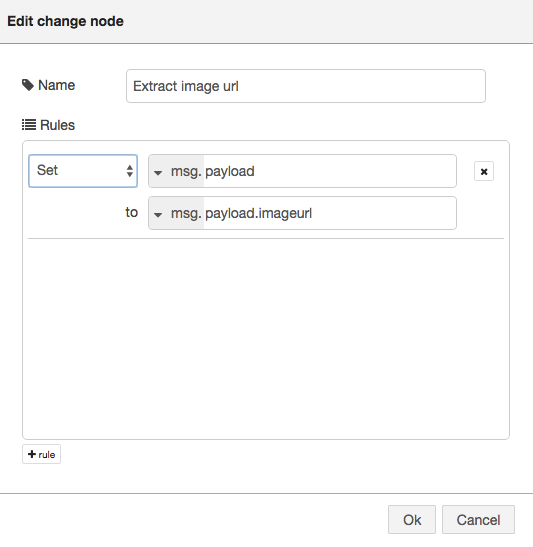Confirm changes with the Ok button
533x547 pixels.
click(x=412, y=519)
